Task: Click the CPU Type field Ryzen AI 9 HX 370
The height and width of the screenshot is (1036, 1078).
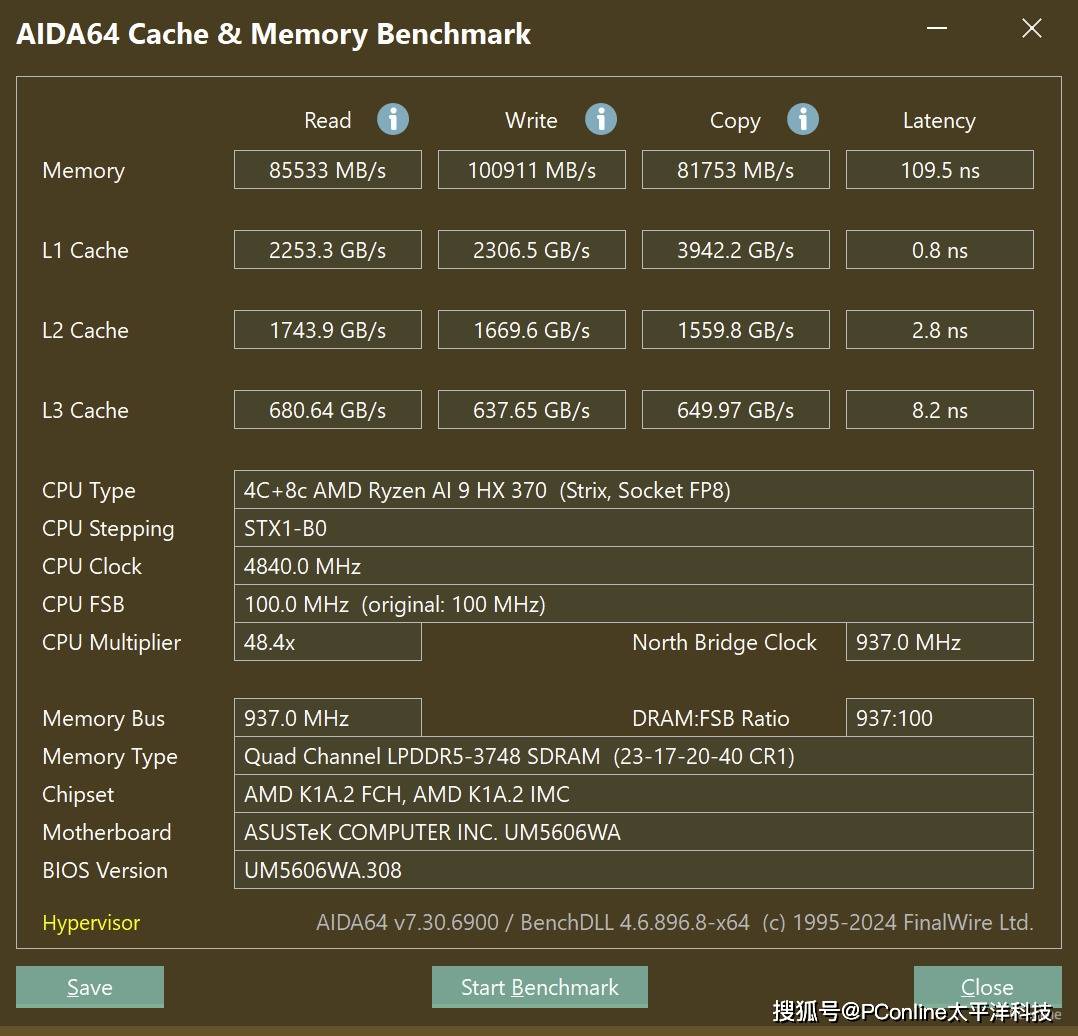Action: pyautogui.click(x=634, y=490)
